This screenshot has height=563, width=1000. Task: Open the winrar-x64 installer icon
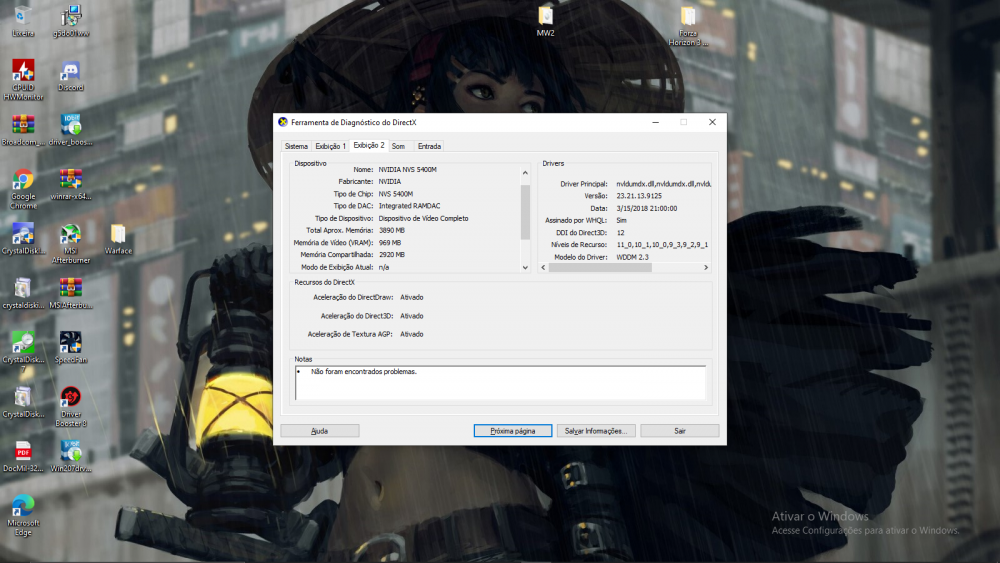click(x=71, y=182)
